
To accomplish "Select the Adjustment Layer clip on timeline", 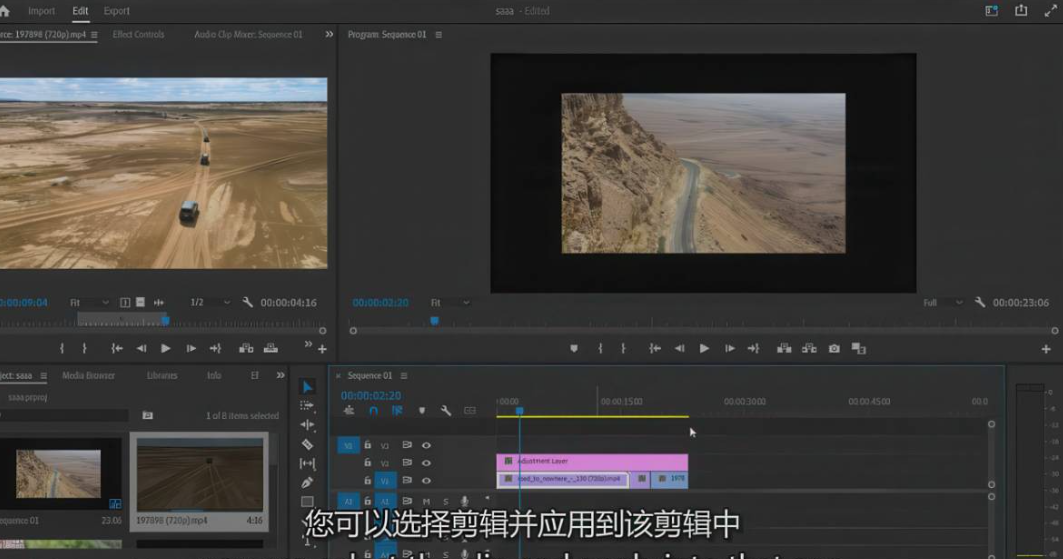I will [x=592, y=462].
